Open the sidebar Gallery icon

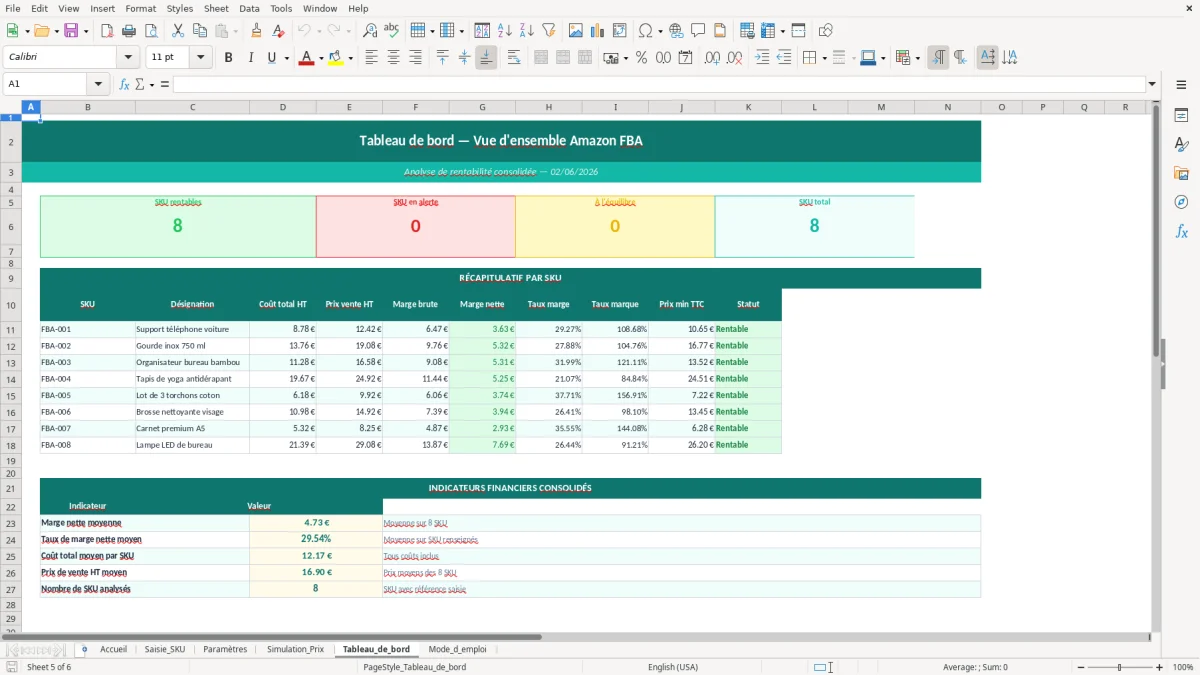1181,174
